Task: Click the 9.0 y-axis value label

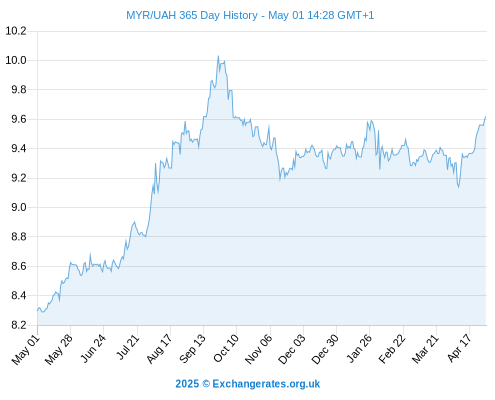Action: click(x=19, y=207)
